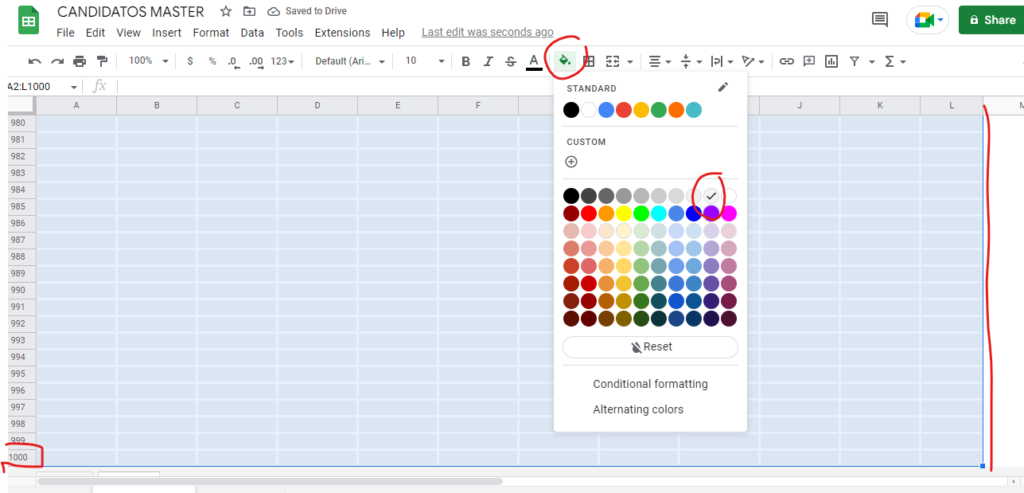This screenshot has height=493, width=1024.
Task: Choose Alternating colors option
Action: click(x=638, y=409)
